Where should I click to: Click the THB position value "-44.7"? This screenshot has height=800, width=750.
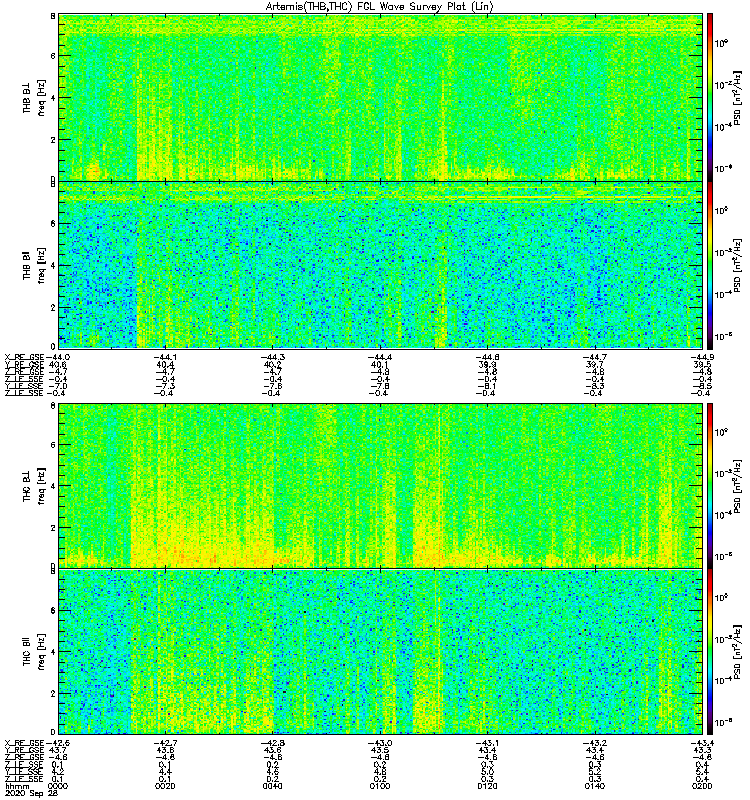click(x=594, y=357)
